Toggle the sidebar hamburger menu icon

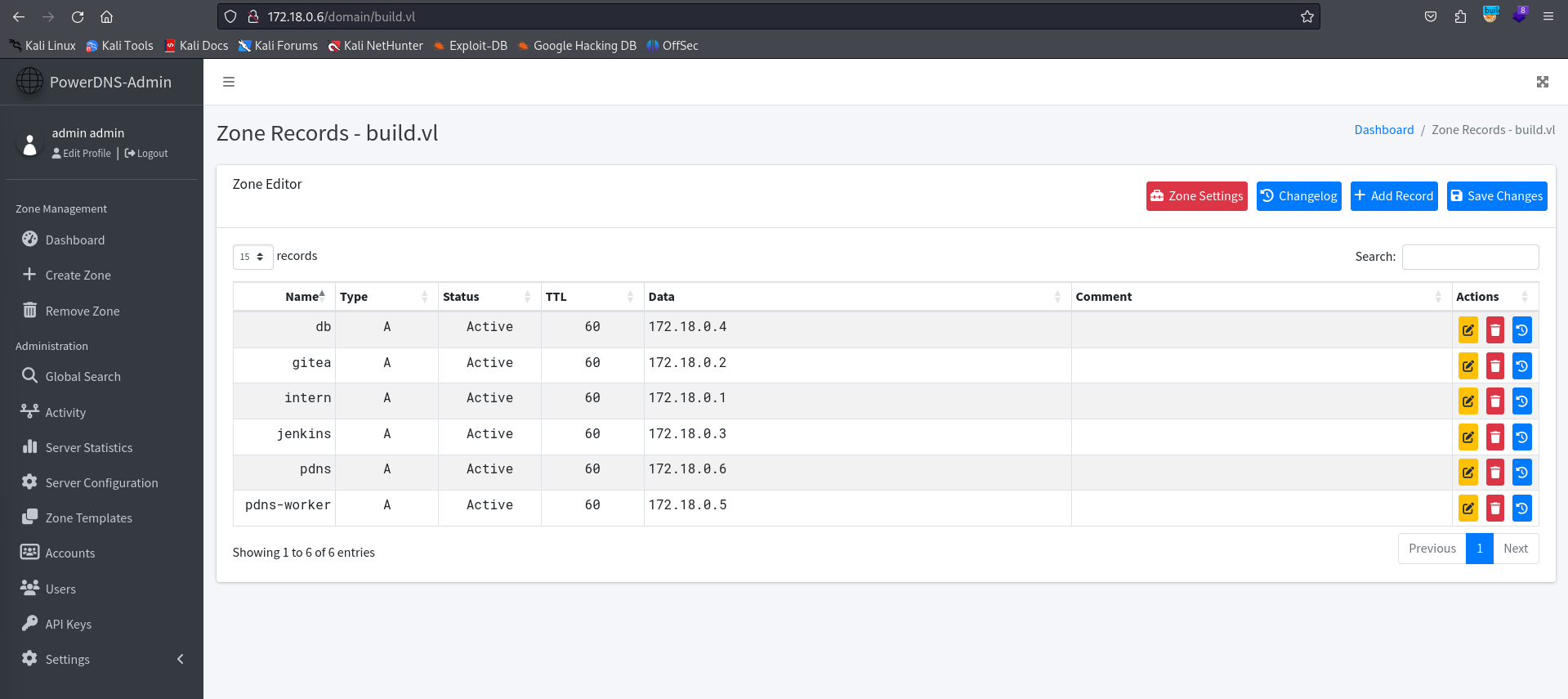(x=229, y=82)
